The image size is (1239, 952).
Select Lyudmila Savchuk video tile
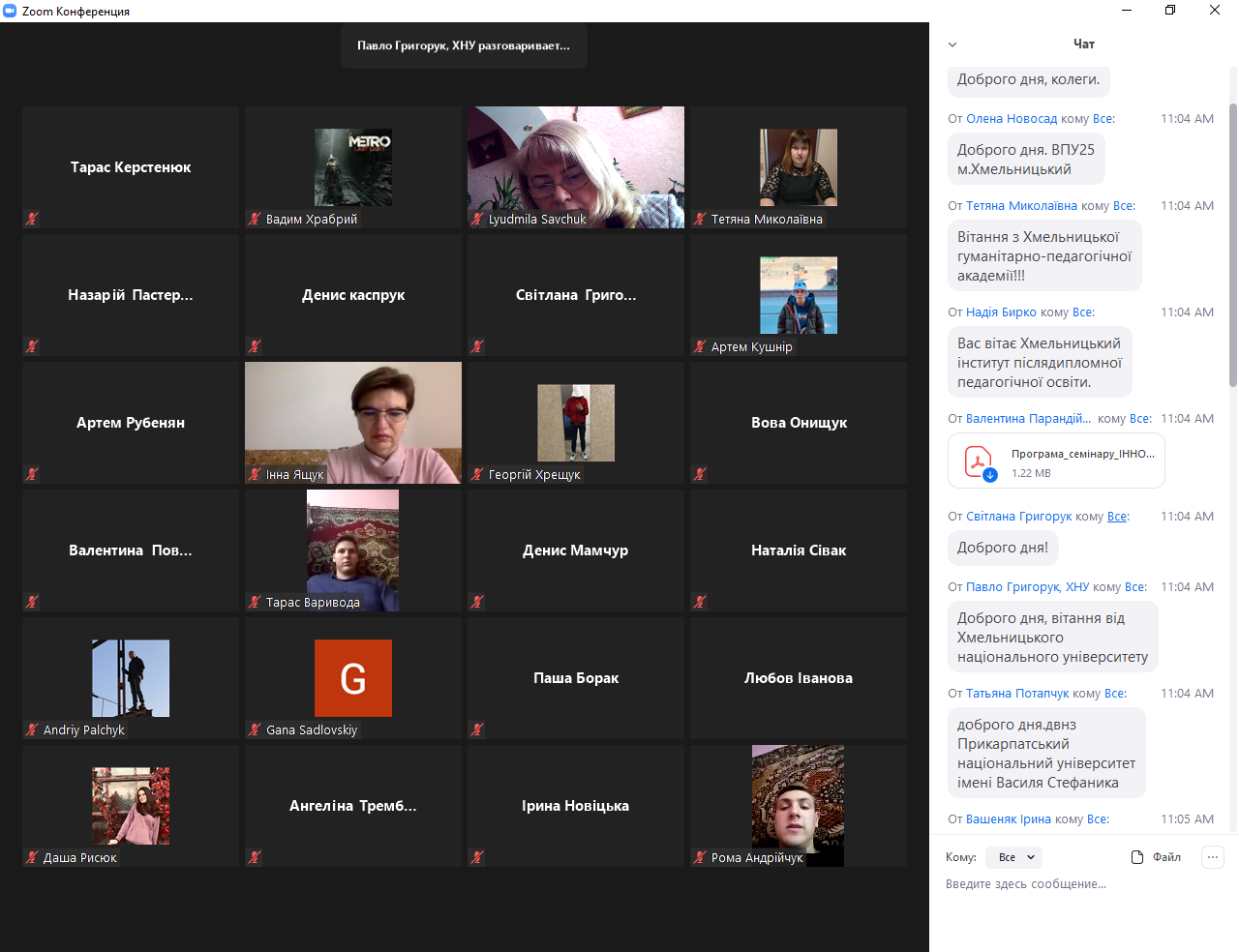(576, 166)
